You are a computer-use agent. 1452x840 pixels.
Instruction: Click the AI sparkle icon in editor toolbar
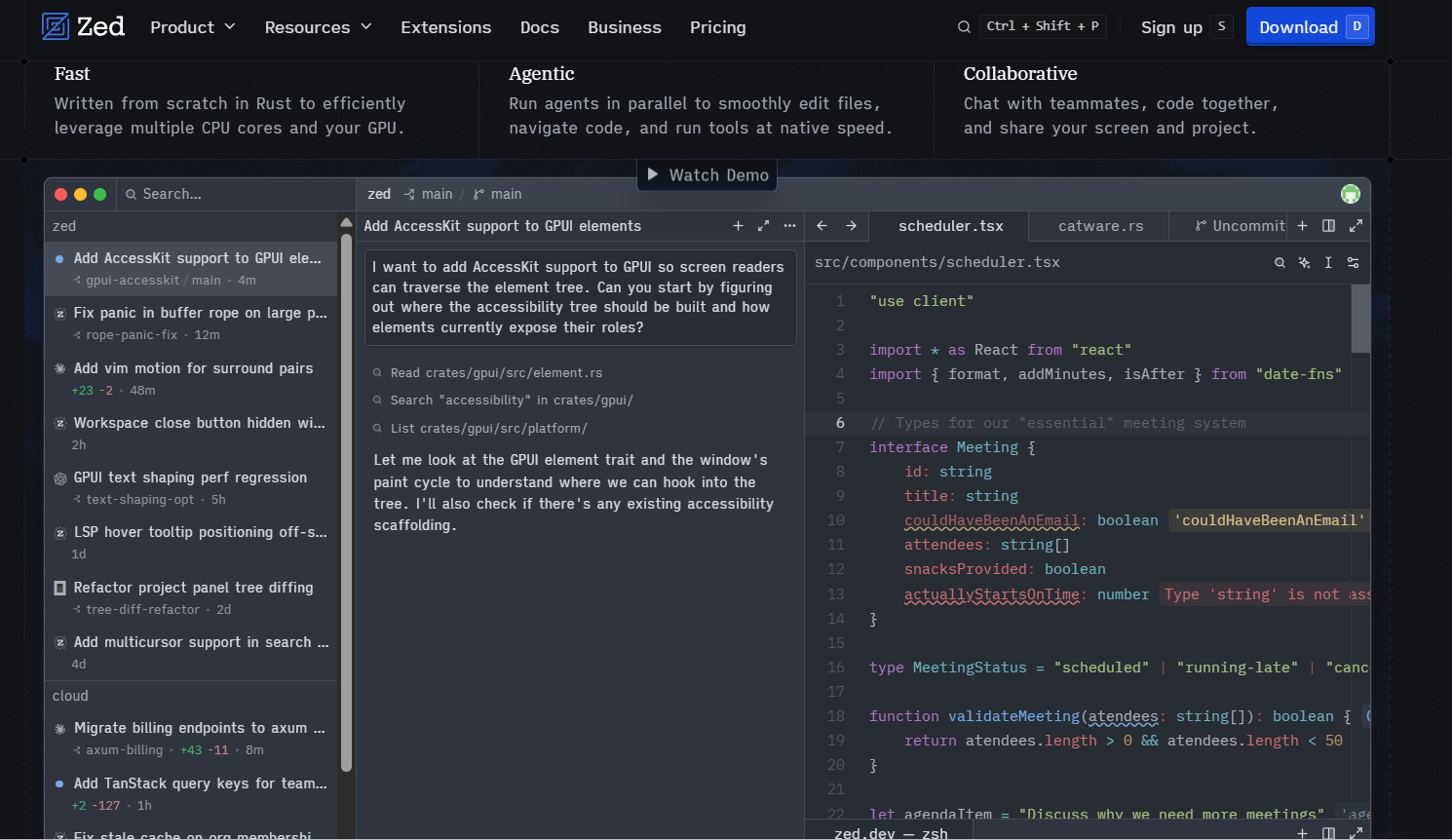pyautogui.click(x=1304, y=262)
